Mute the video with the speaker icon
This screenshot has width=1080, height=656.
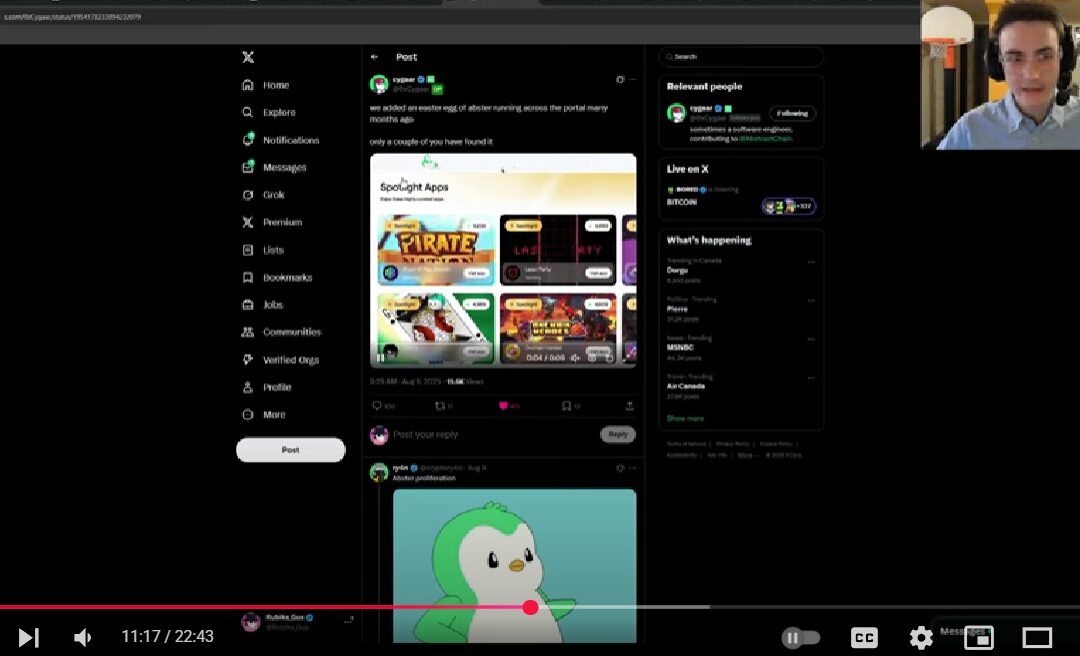click(83, 637)
